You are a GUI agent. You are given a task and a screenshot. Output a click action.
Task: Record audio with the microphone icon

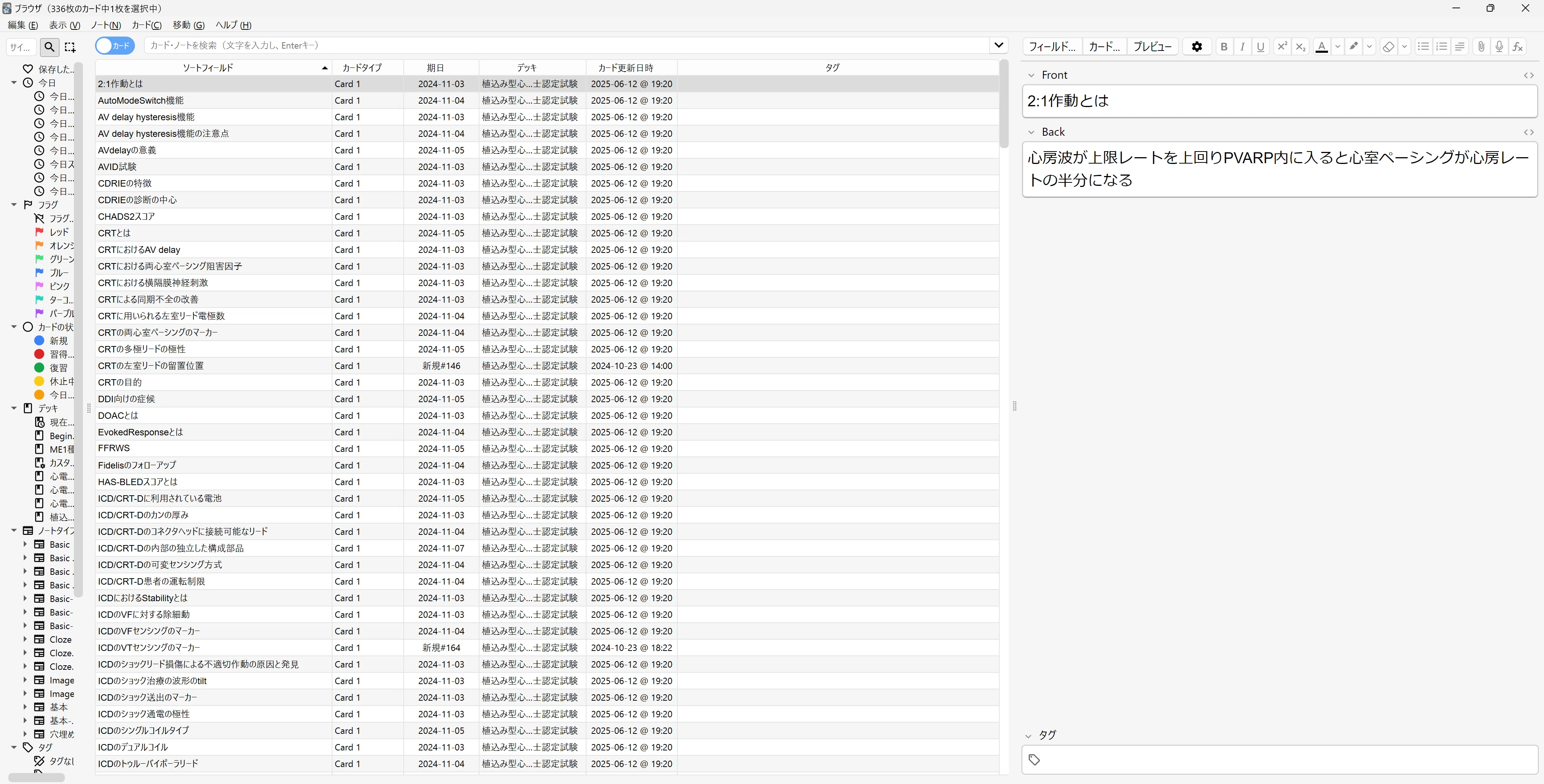pos(1499,46)
